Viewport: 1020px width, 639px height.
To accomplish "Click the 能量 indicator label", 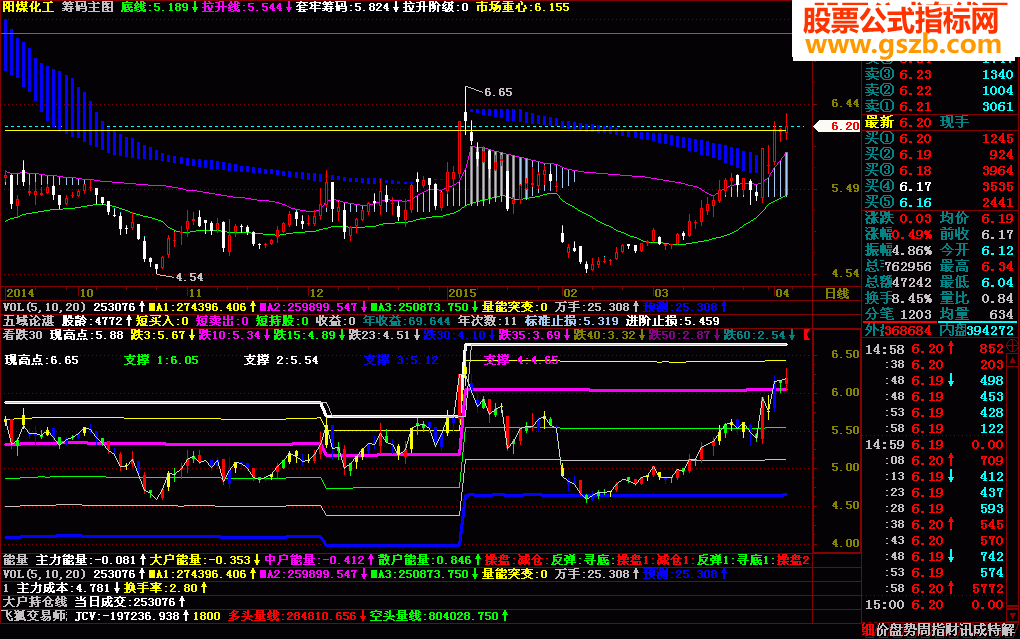I will [16, 560].
